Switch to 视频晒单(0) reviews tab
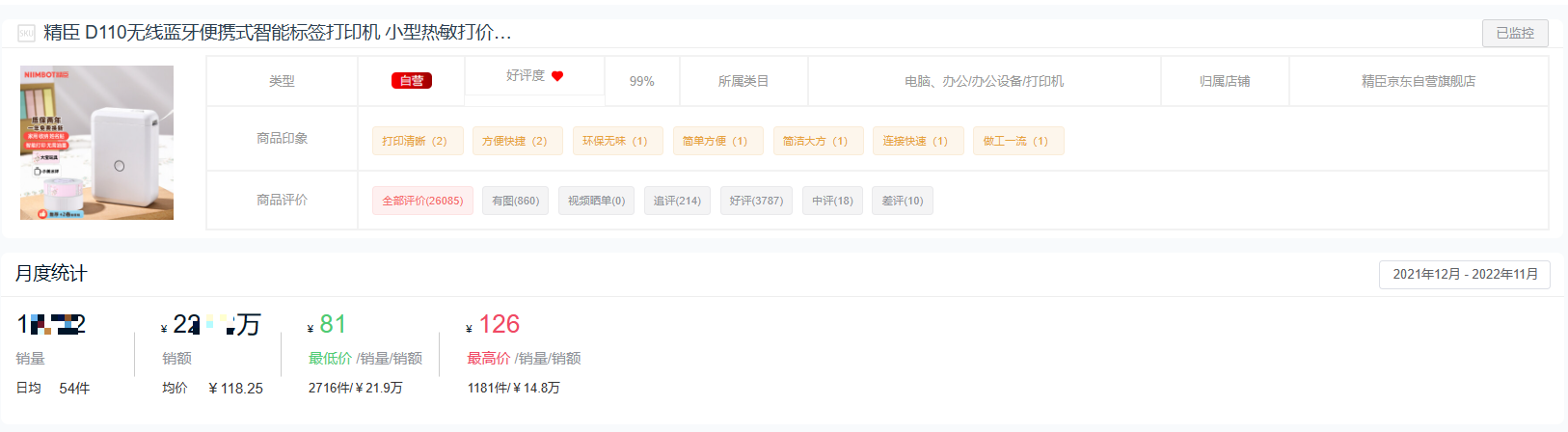 (x=597, y=201)
